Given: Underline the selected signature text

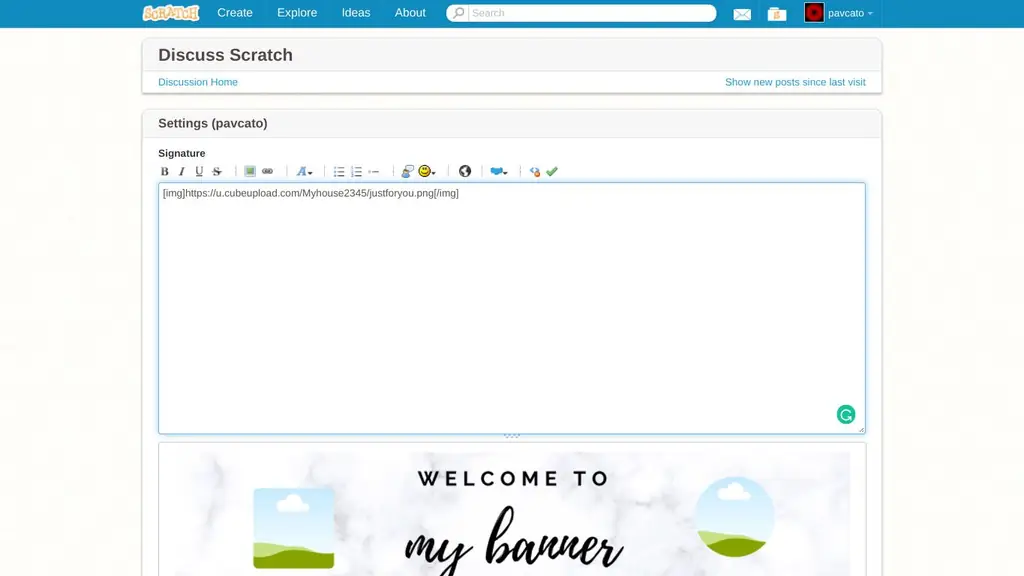Looking at the screenshot, I should [199, 171].
